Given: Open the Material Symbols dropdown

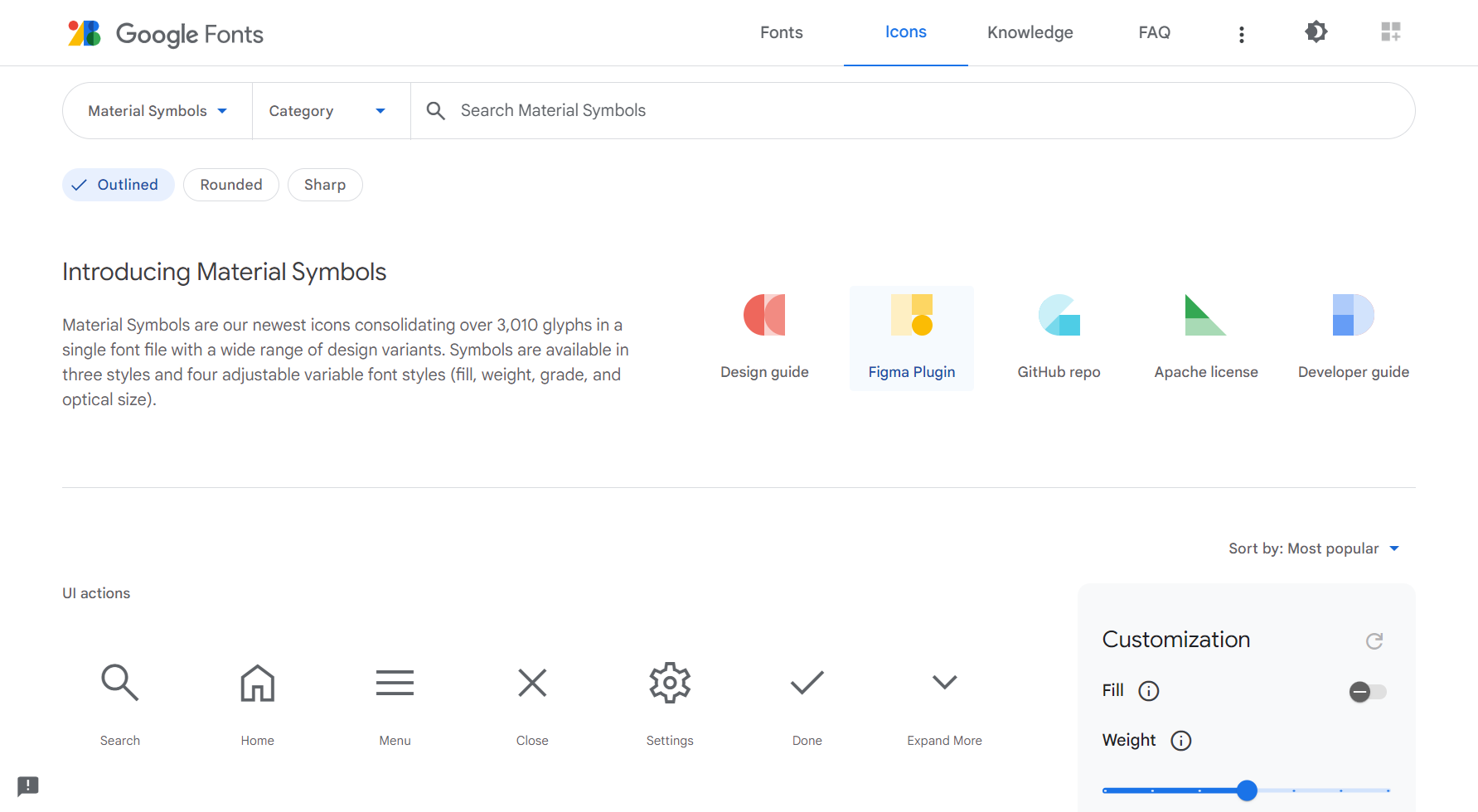Looking at the screenshot, I should pyautogui.click(x=157, y=111).
